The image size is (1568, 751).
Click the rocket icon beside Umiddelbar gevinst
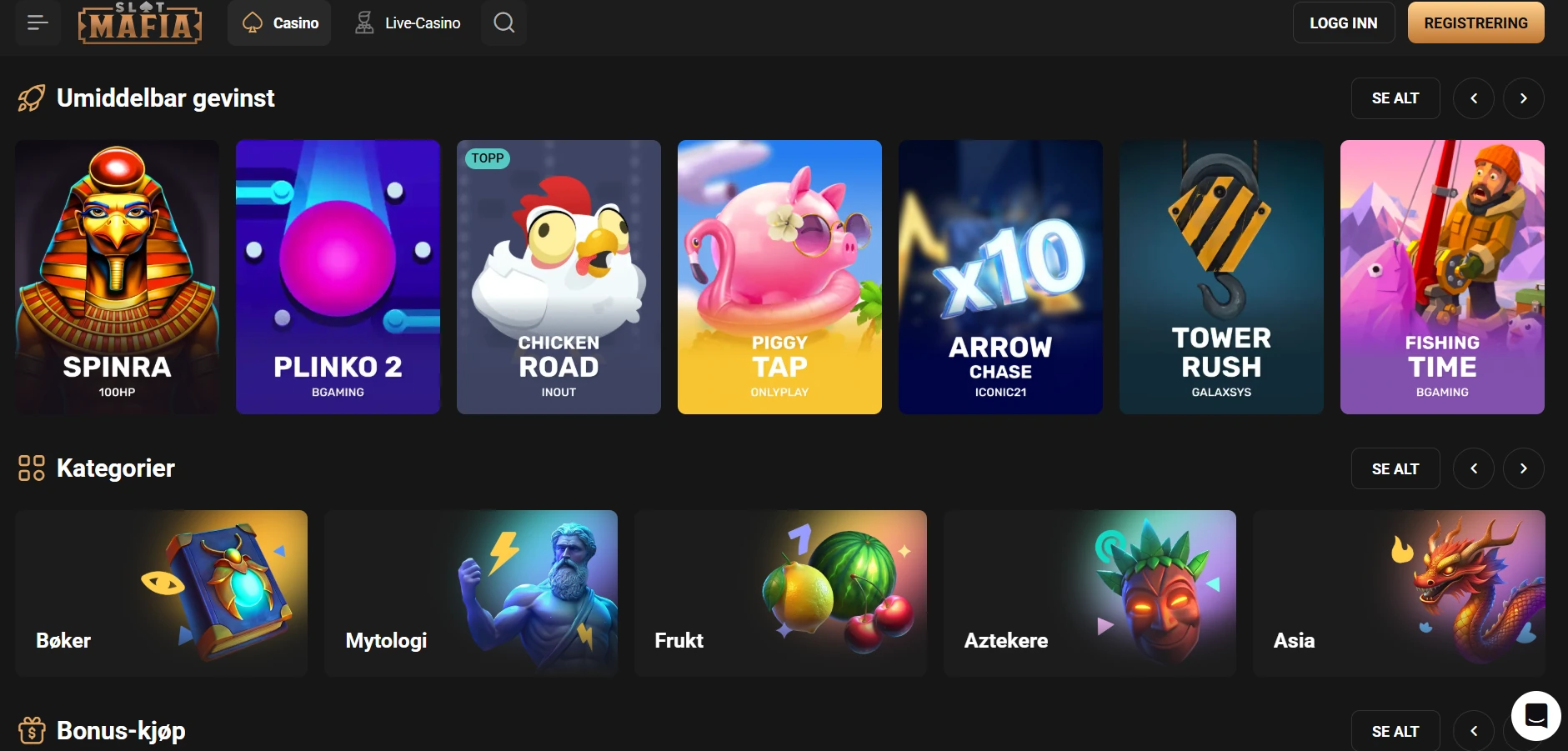tap(32, 98)
